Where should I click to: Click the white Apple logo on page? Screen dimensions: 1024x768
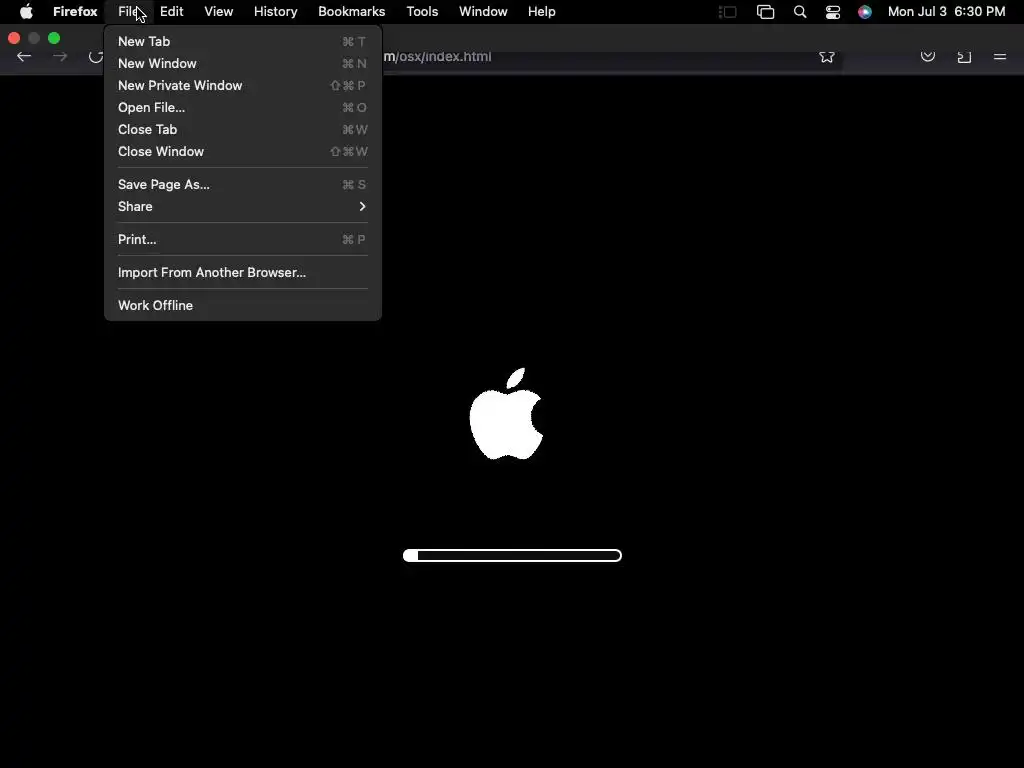click(507, 414)
